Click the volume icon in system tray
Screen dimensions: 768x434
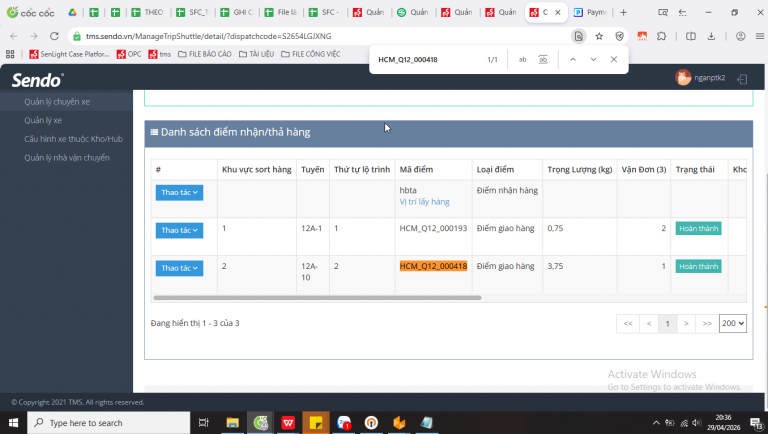[x=696, y=423]
